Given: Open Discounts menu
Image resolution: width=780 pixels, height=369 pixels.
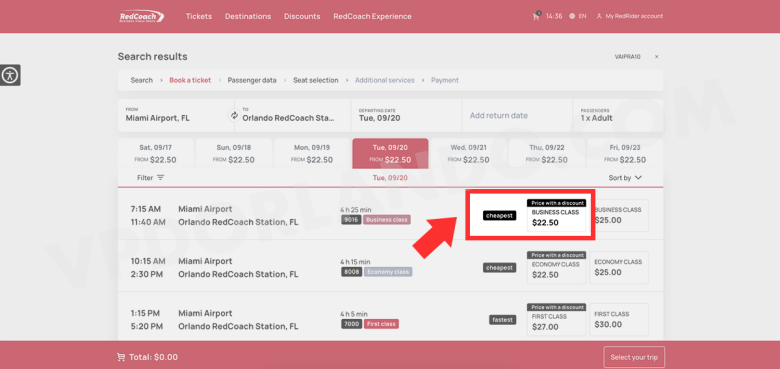Looking at the screenshot, I should (302, 16).
